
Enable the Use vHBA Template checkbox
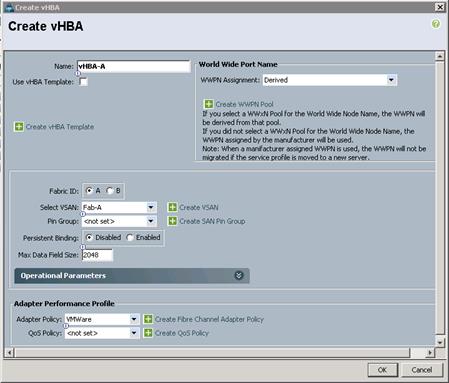click(83, 82)
